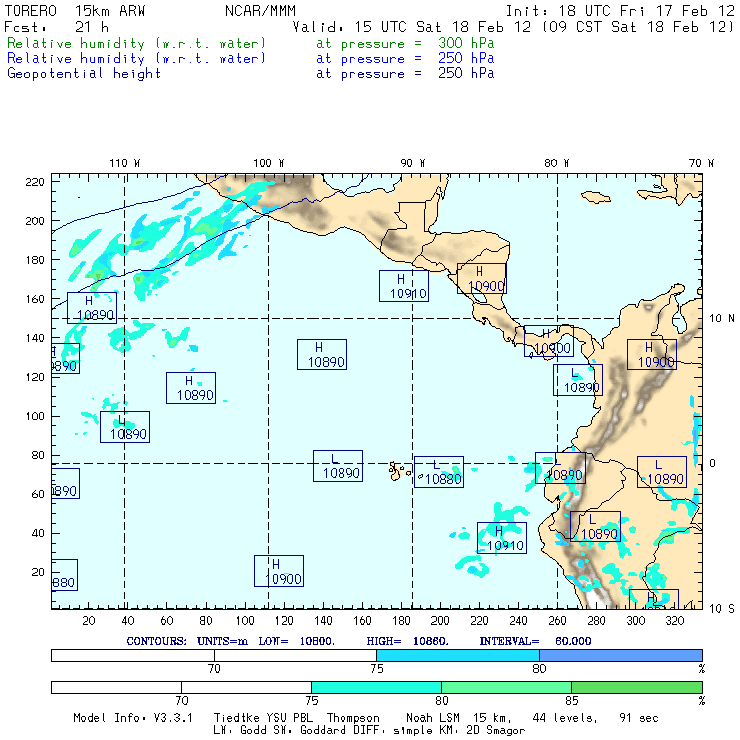Screen dimensions: 740x740
Task: Click the '10 N' latitude label
Action: 722,319
